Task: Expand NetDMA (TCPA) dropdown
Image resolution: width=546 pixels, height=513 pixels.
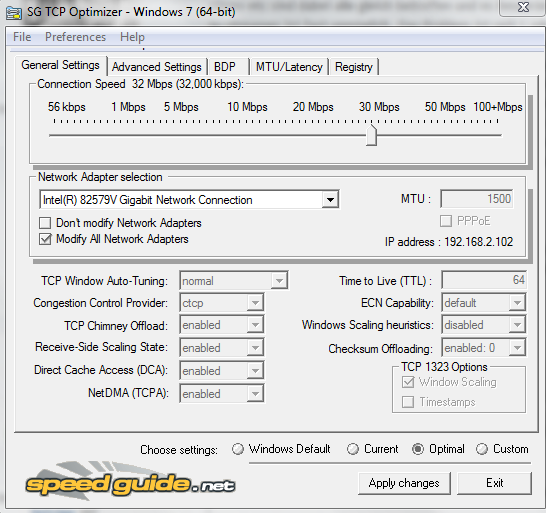Action: coord(255,394)
